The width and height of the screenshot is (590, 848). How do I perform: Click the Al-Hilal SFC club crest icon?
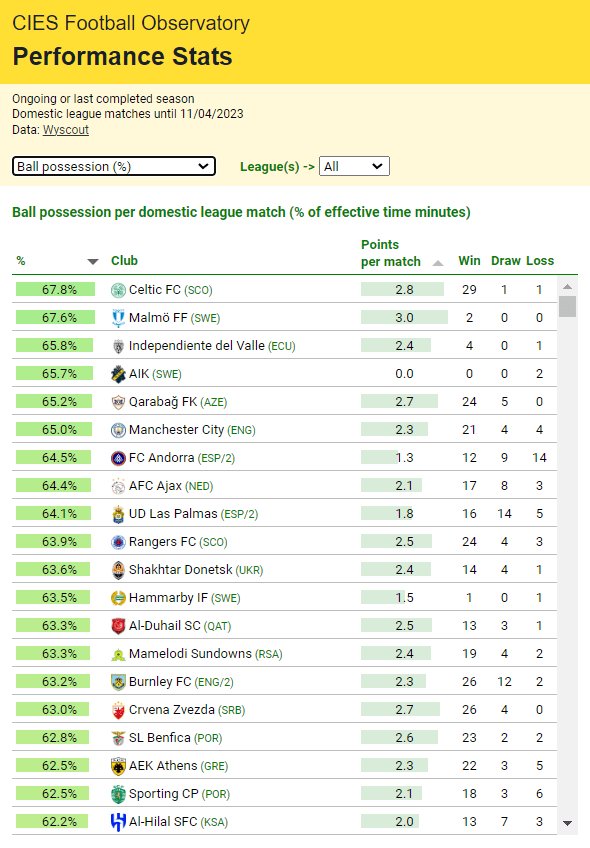coord(118,822)
